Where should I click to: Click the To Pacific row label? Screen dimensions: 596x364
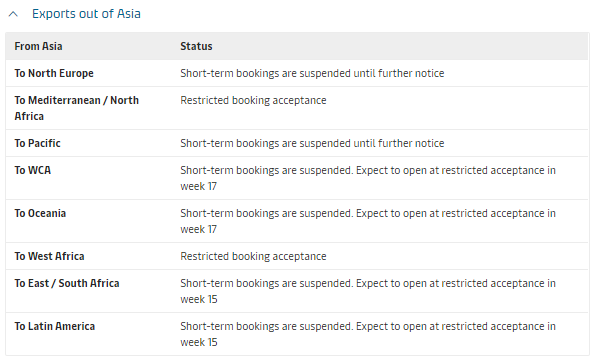tap(38, 143)
